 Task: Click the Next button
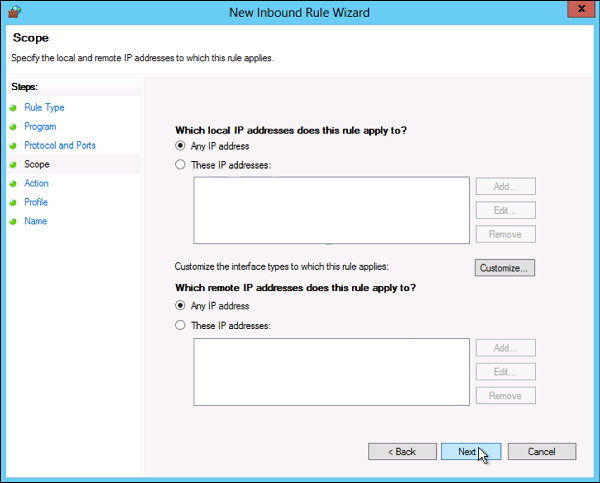[471, 452]
